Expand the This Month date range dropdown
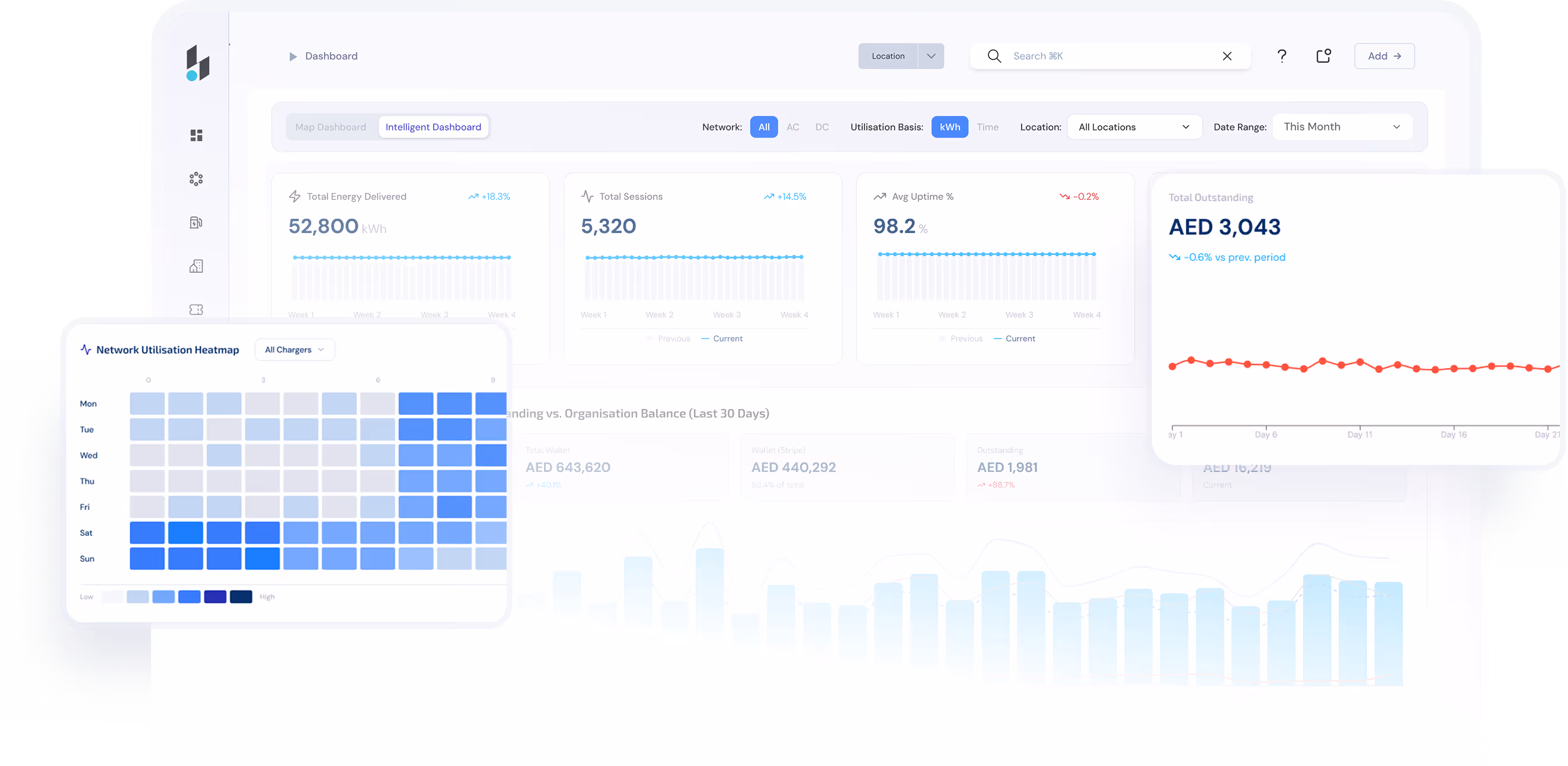1568x766 pixels. [1342, 127]
